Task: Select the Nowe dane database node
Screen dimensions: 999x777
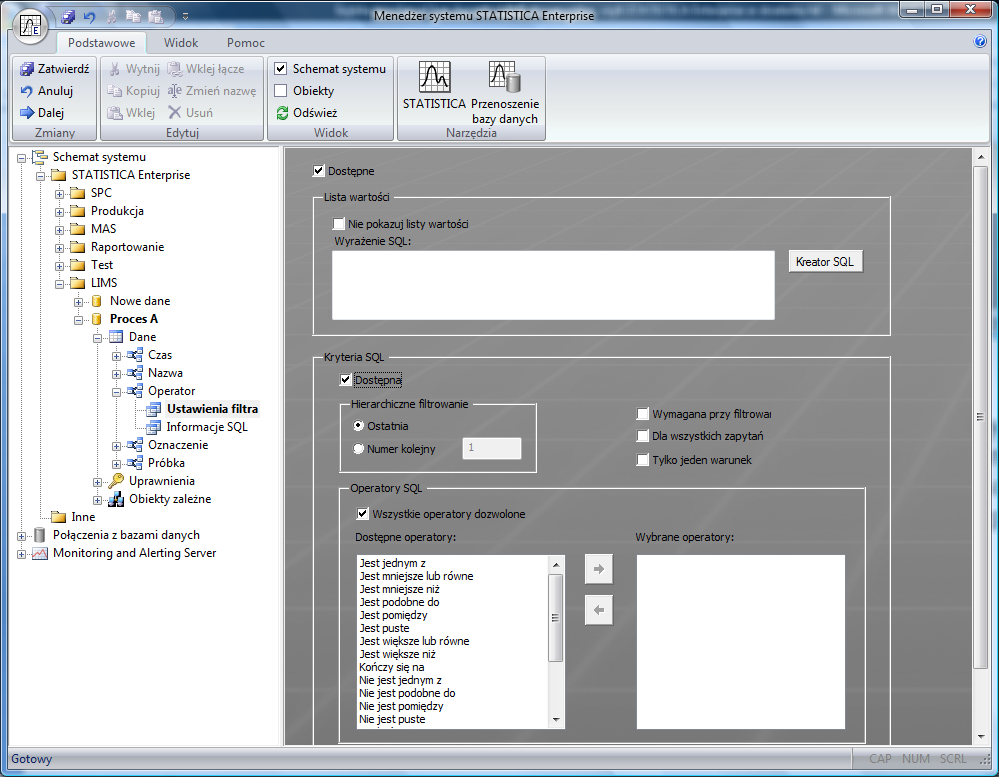Action: [x=140, y=301]
